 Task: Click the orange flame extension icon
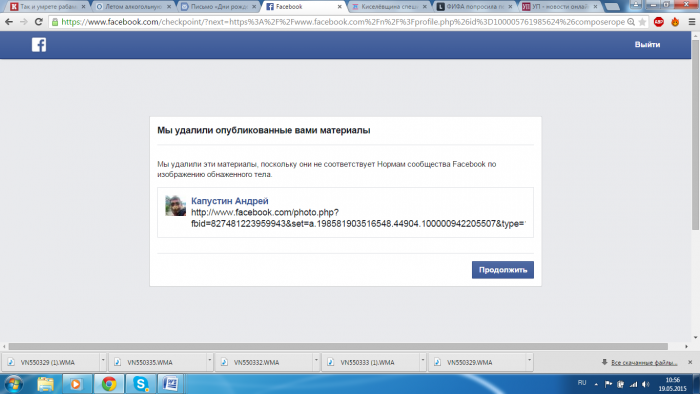click(x=675, y=22)
